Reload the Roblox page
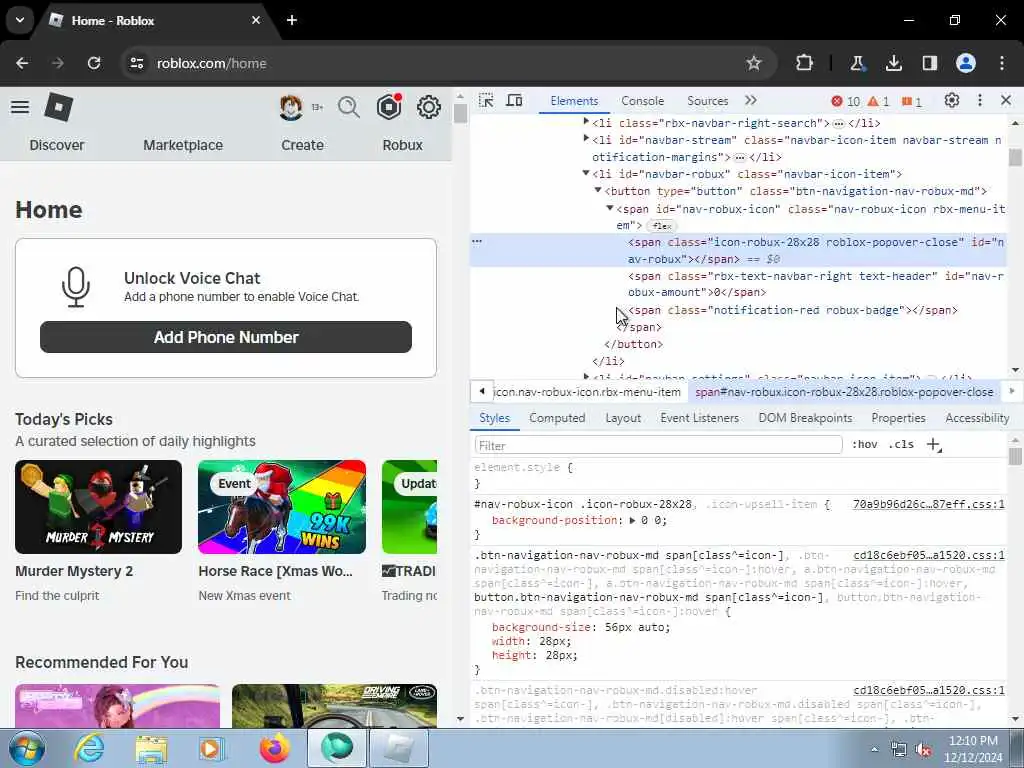 click(94, 63)
